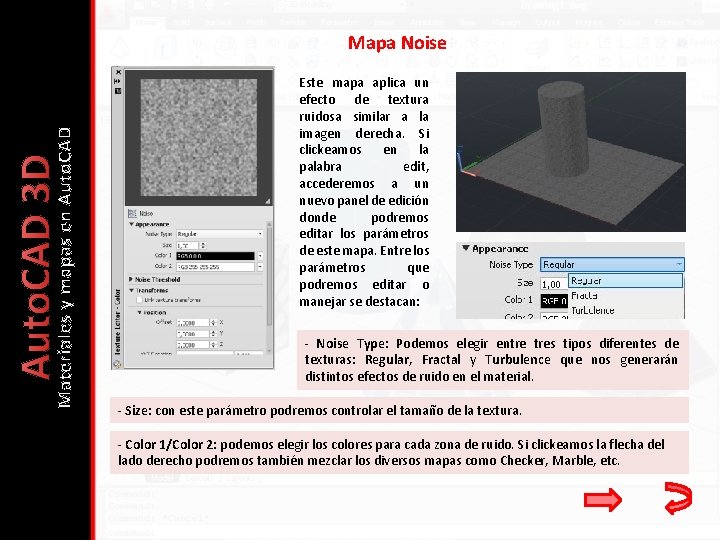Viewport: 720px width, 540px height.
Task: Click the white Color 2 swatch in the Texture Editor palette
Action: [x=215, y=266]
